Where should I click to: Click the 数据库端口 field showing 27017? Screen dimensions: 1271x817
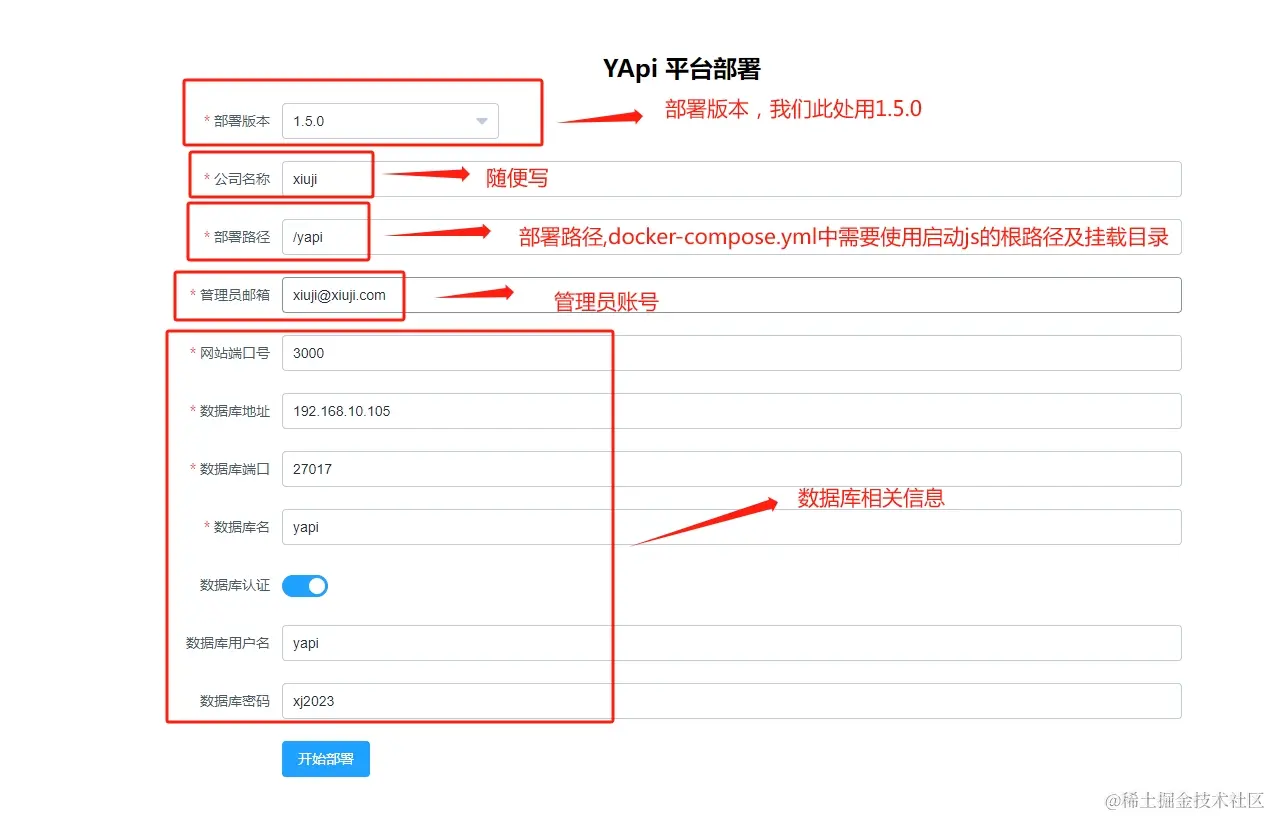[731, 469]
